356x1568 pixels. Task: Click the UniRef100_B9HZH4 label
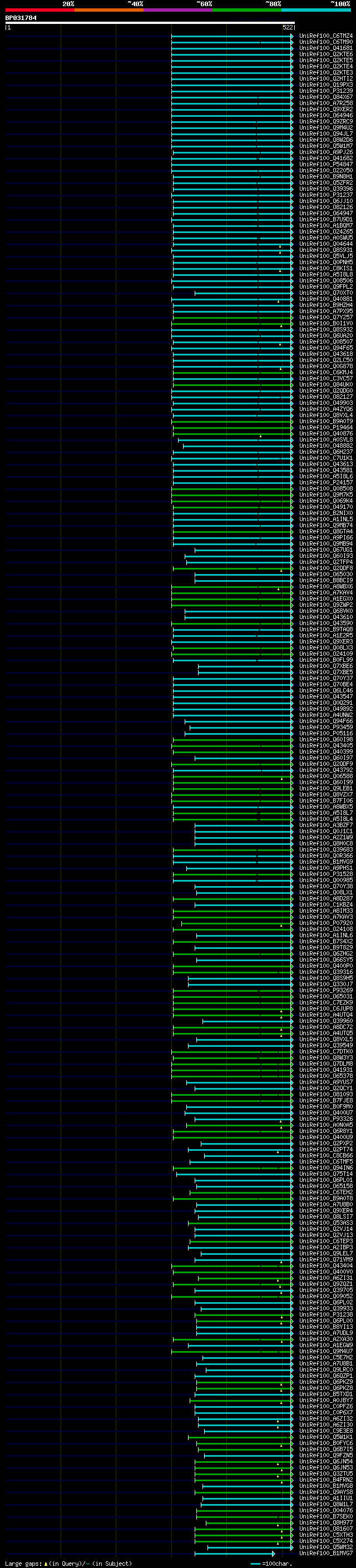(325, 305)
